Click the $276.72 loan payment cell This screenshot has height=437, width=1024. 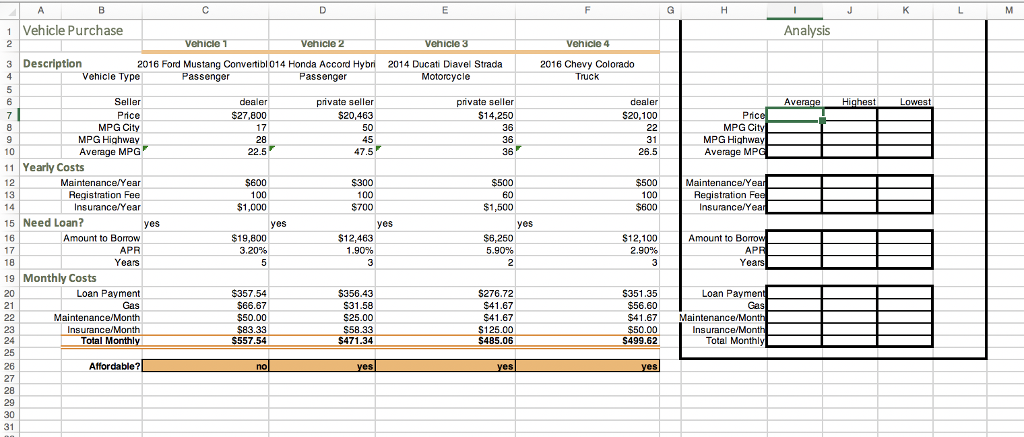click(445, 294)
